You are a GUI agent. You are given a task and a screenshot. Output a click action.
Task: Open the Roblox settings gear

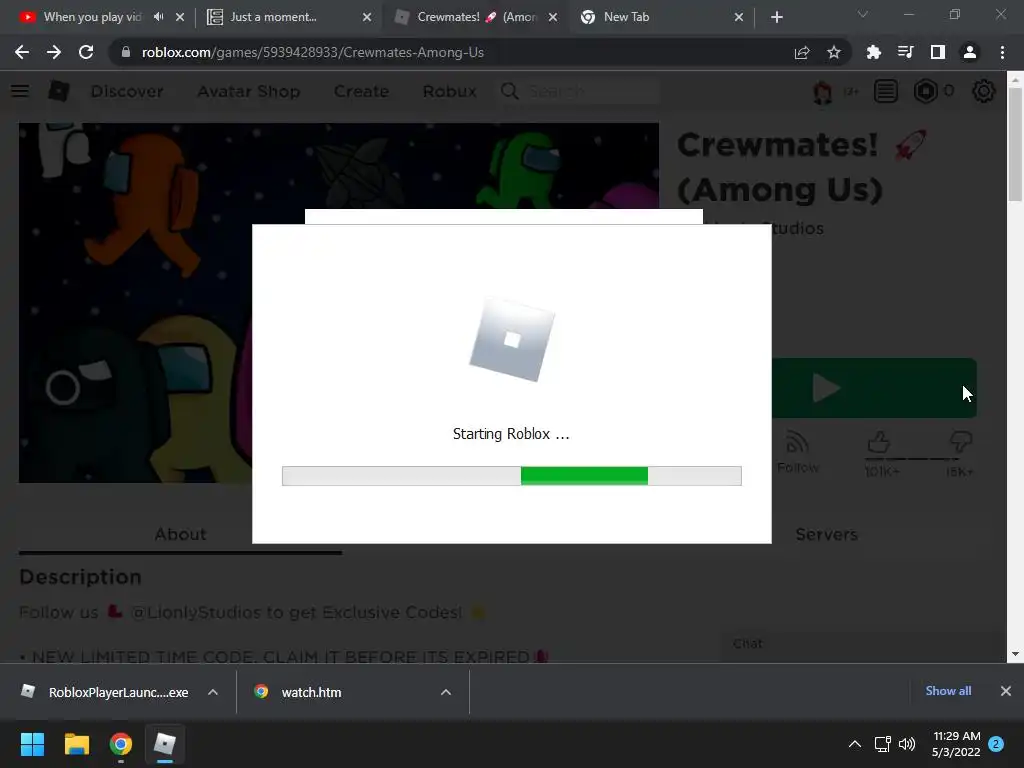(984, 91)
